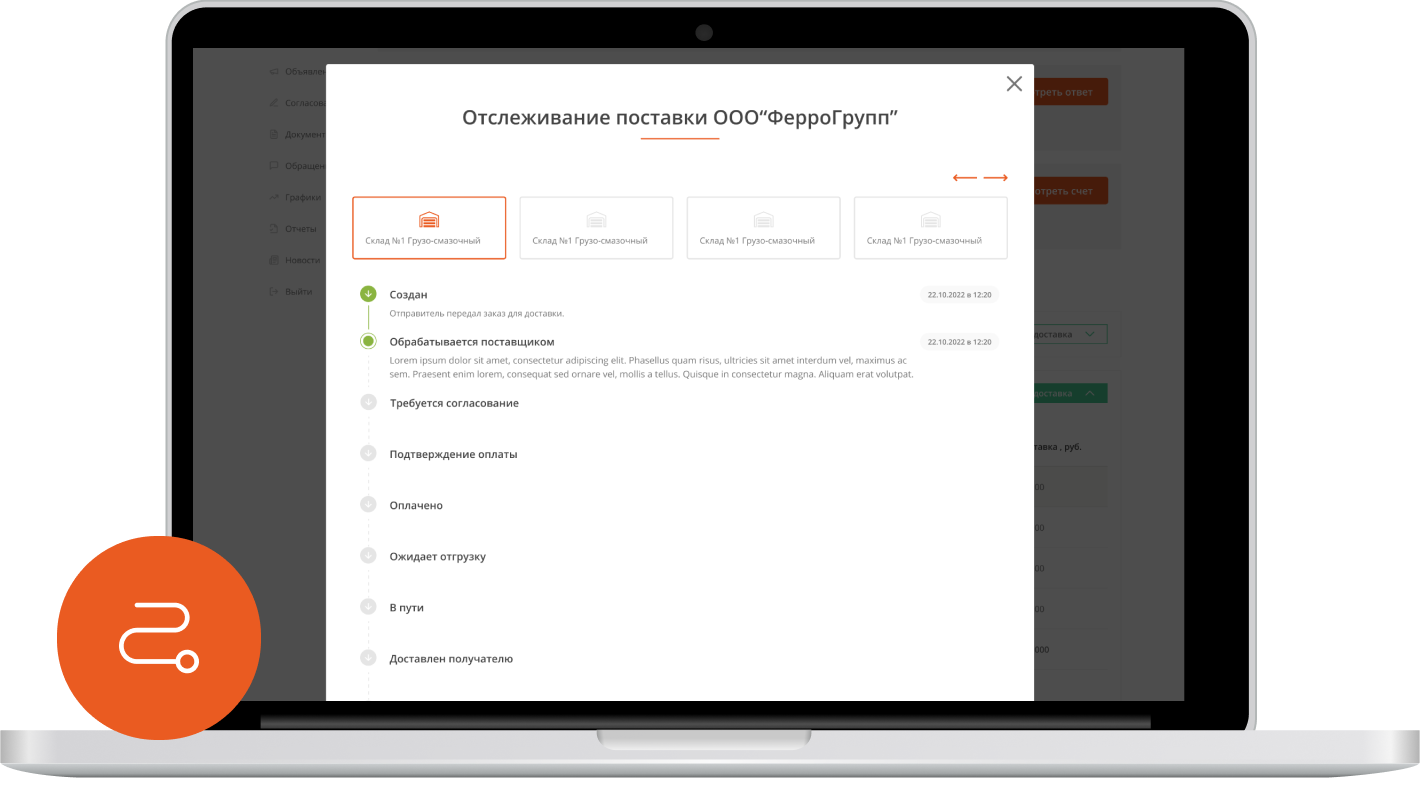Image resolution: width=1421 pixels, height=800 pixels.
Task: Click the orange circular logo badge
Action: coord(159,637)
